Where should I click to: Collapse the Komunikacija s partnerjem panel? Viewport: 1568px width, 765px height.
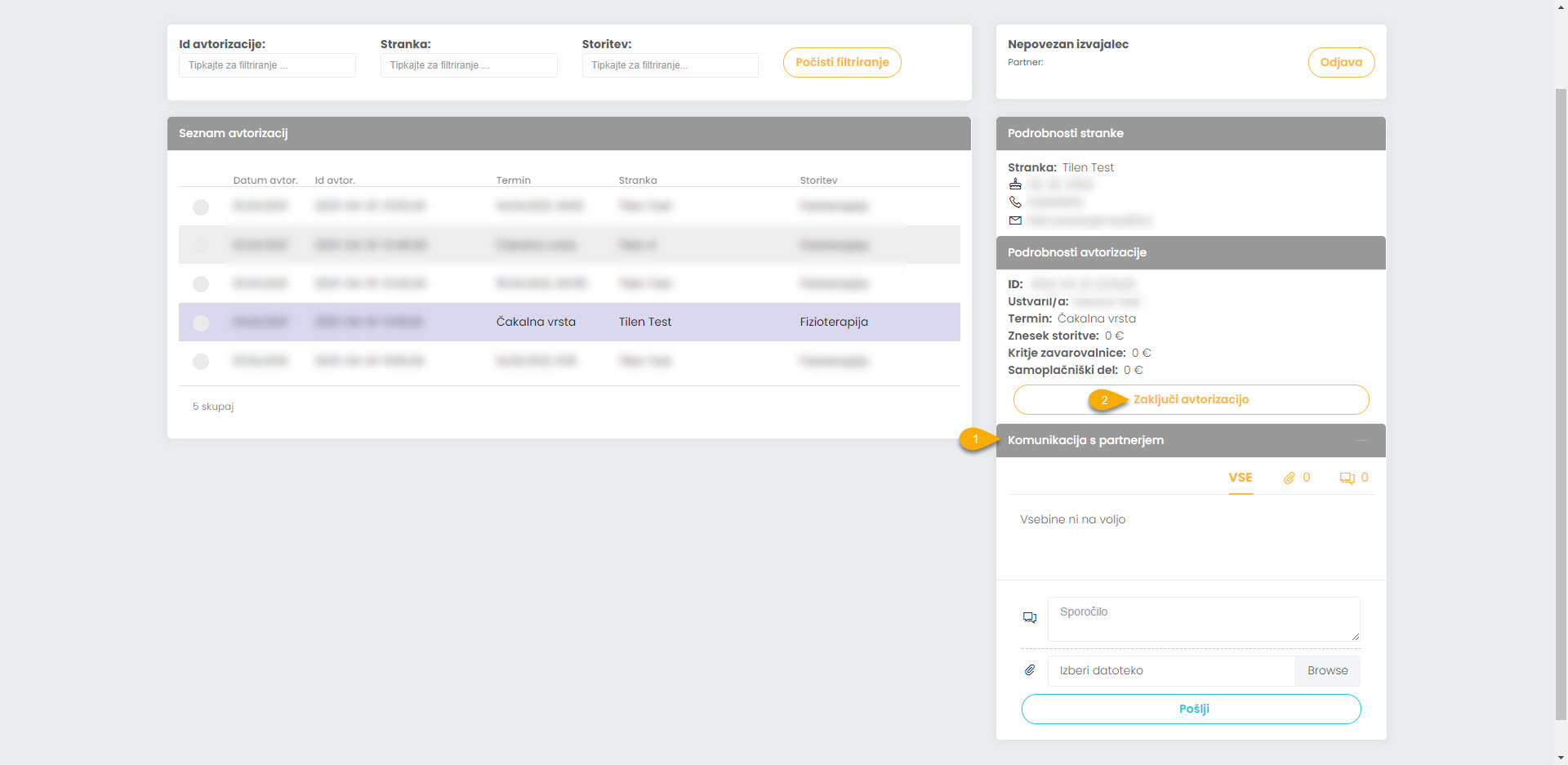coord(1361,440)
